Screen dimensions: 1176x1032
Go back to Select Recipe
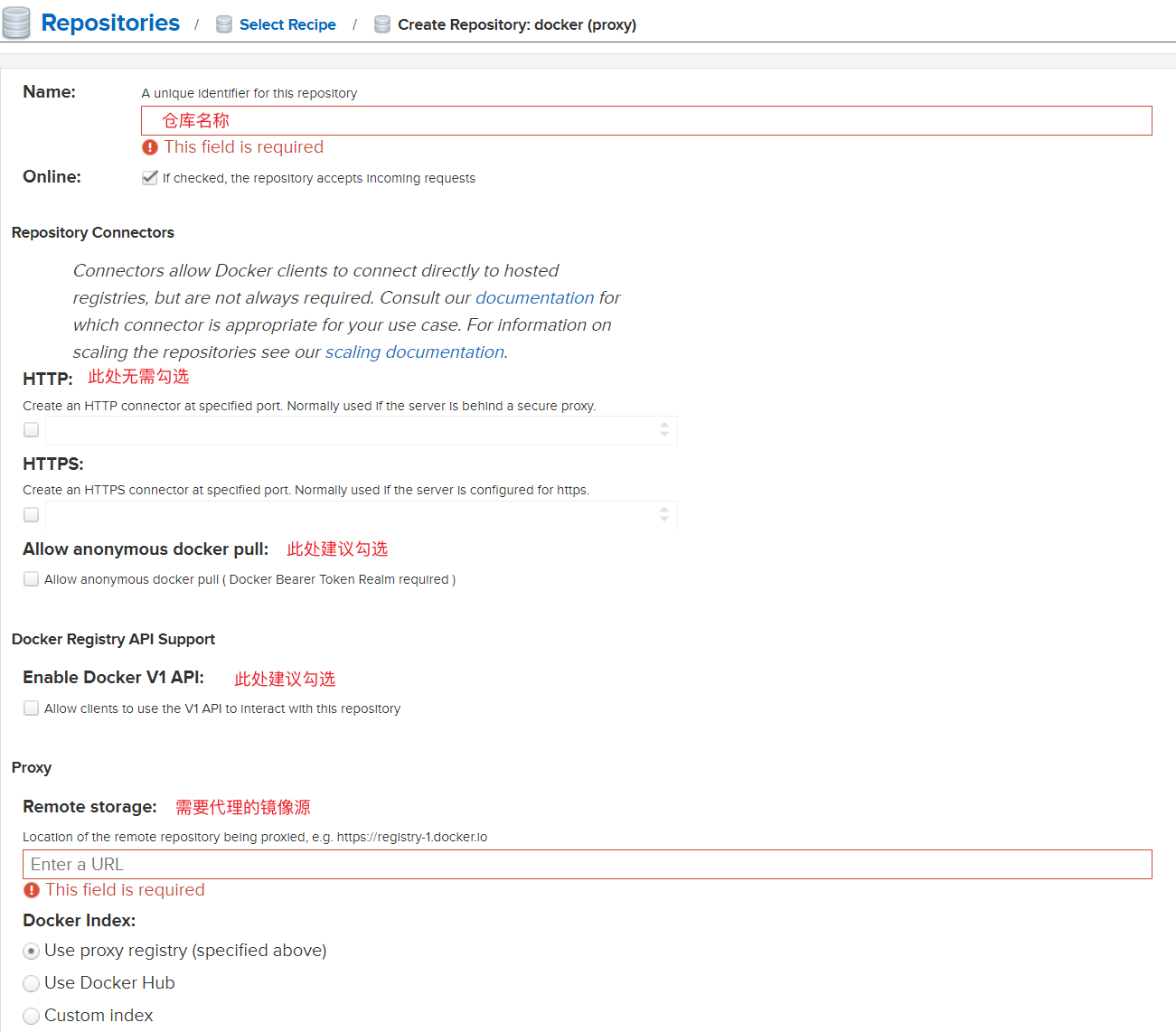(x=287, y=24)
